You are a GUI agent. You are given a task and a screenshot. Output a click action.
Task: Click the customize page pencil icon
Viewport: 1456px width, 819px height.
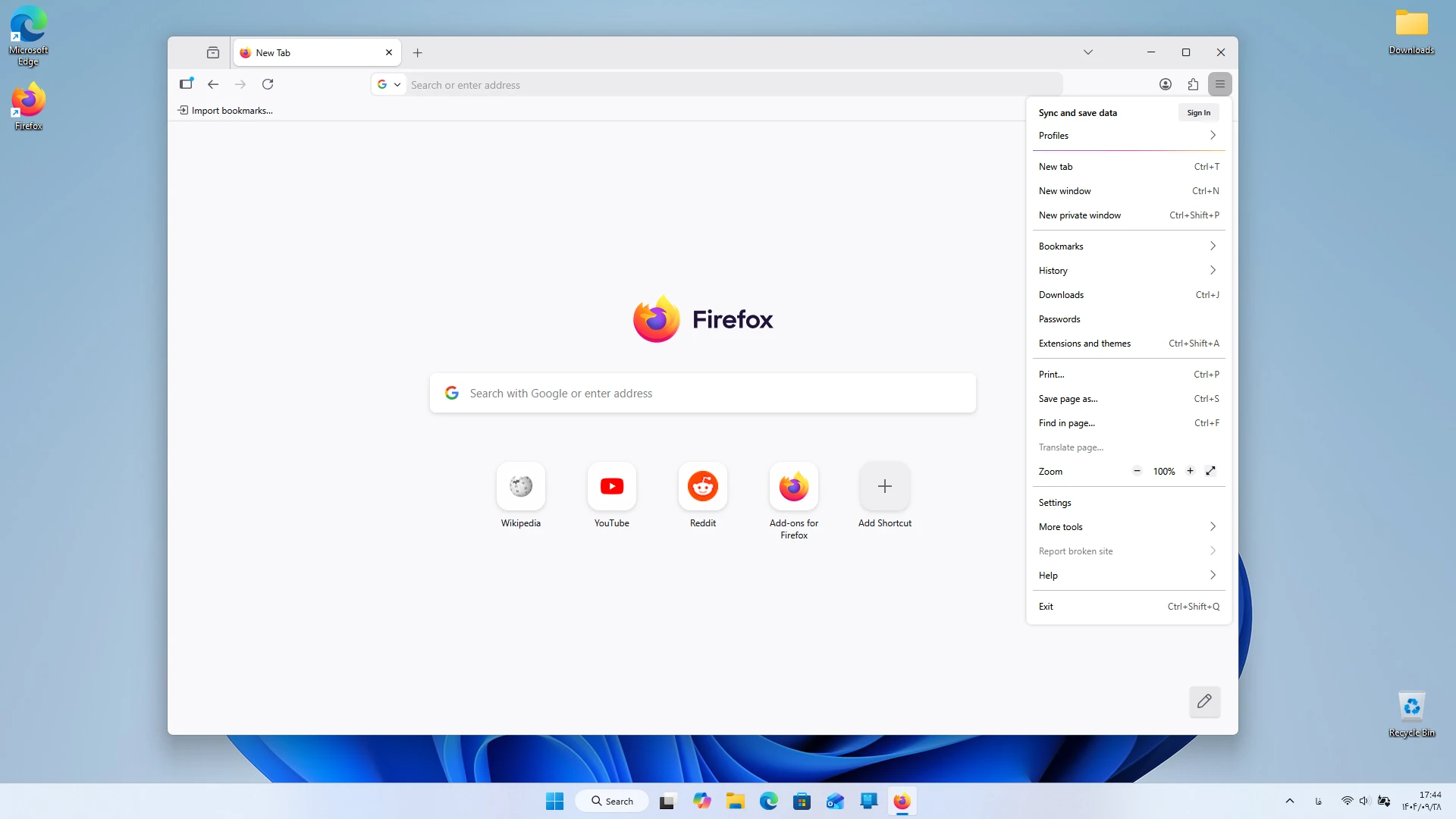coord(1204,701)
